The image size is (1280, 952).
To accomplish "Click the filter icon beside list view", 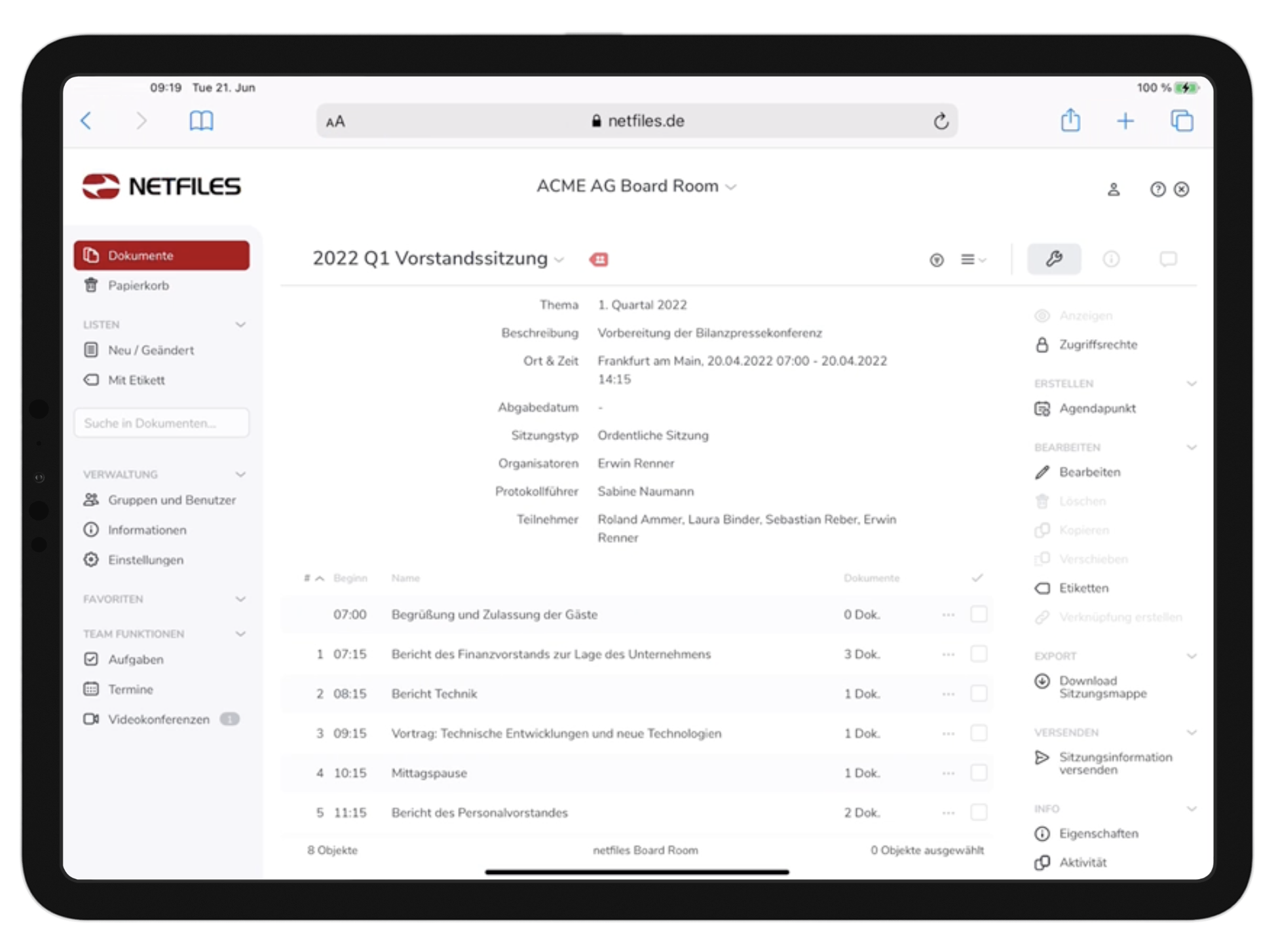I will point(937,260).
